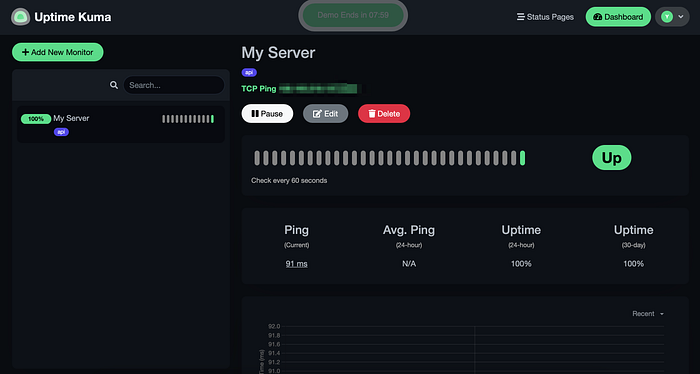Select My Server in monitor list

point(121,125)
